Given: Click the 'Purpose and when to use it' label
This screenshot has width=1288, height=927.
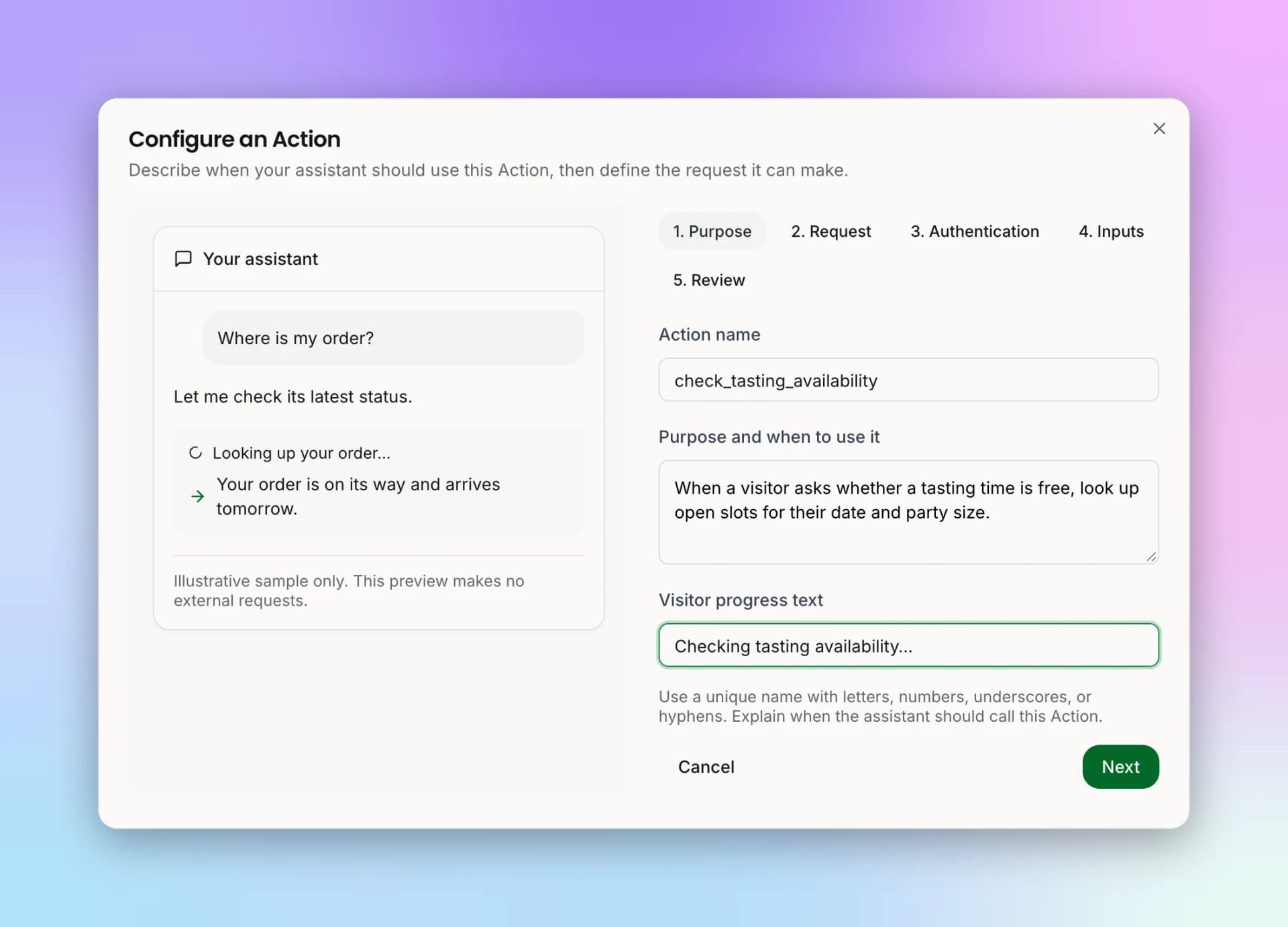Looking at the screenshot, I should 769,437.
